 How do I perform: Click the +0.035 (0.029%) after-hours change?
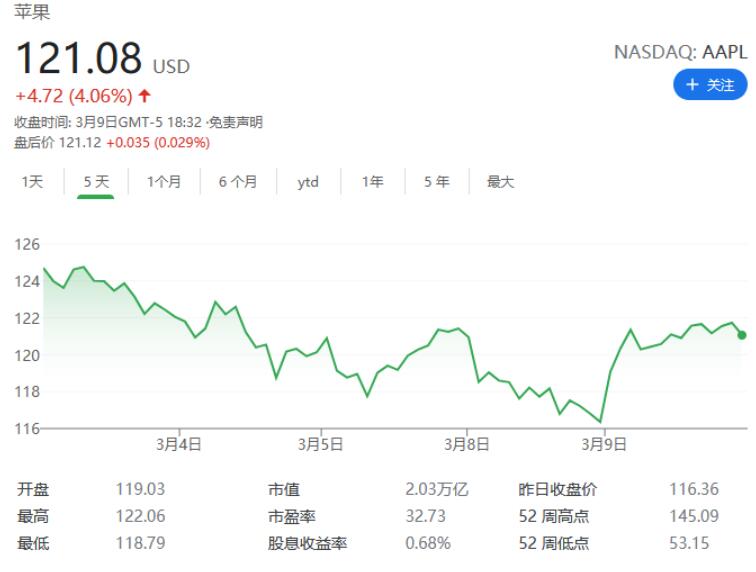[158, 143]
